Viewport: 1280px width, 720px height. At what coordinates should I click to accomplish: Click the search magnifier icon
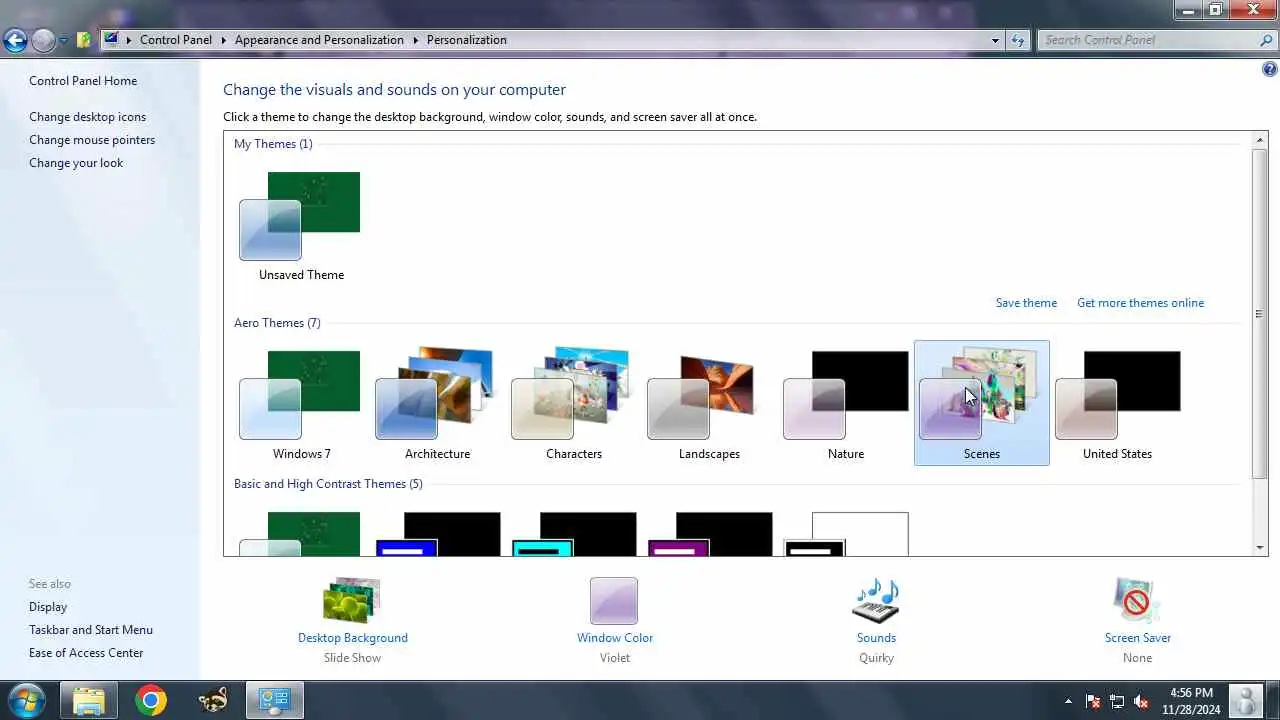(1267, 40)
